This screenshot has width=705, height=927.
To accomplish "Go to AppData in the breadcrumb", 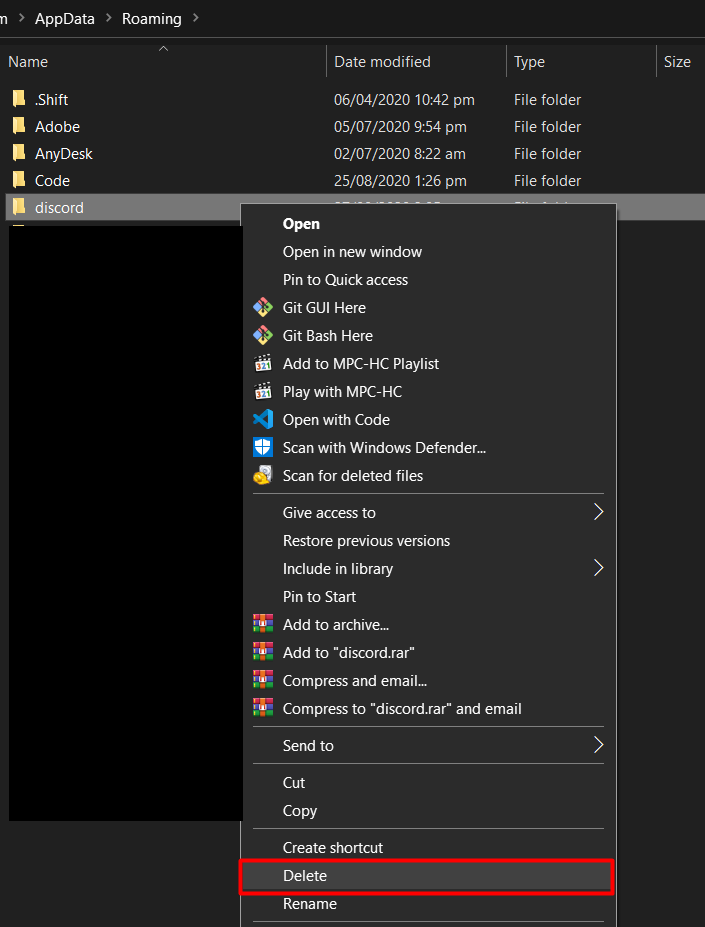I will click(x=64, y=18).
